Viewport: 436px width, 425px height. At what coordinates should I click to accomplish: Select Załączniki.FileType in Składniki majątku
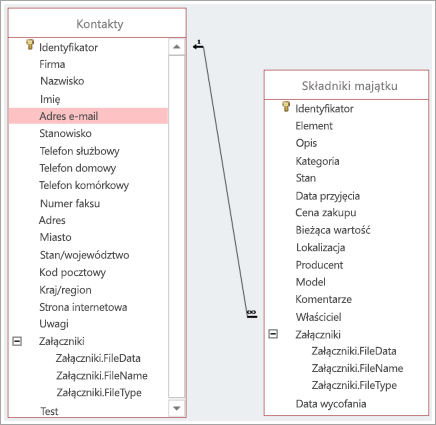[x=354, y=385]
